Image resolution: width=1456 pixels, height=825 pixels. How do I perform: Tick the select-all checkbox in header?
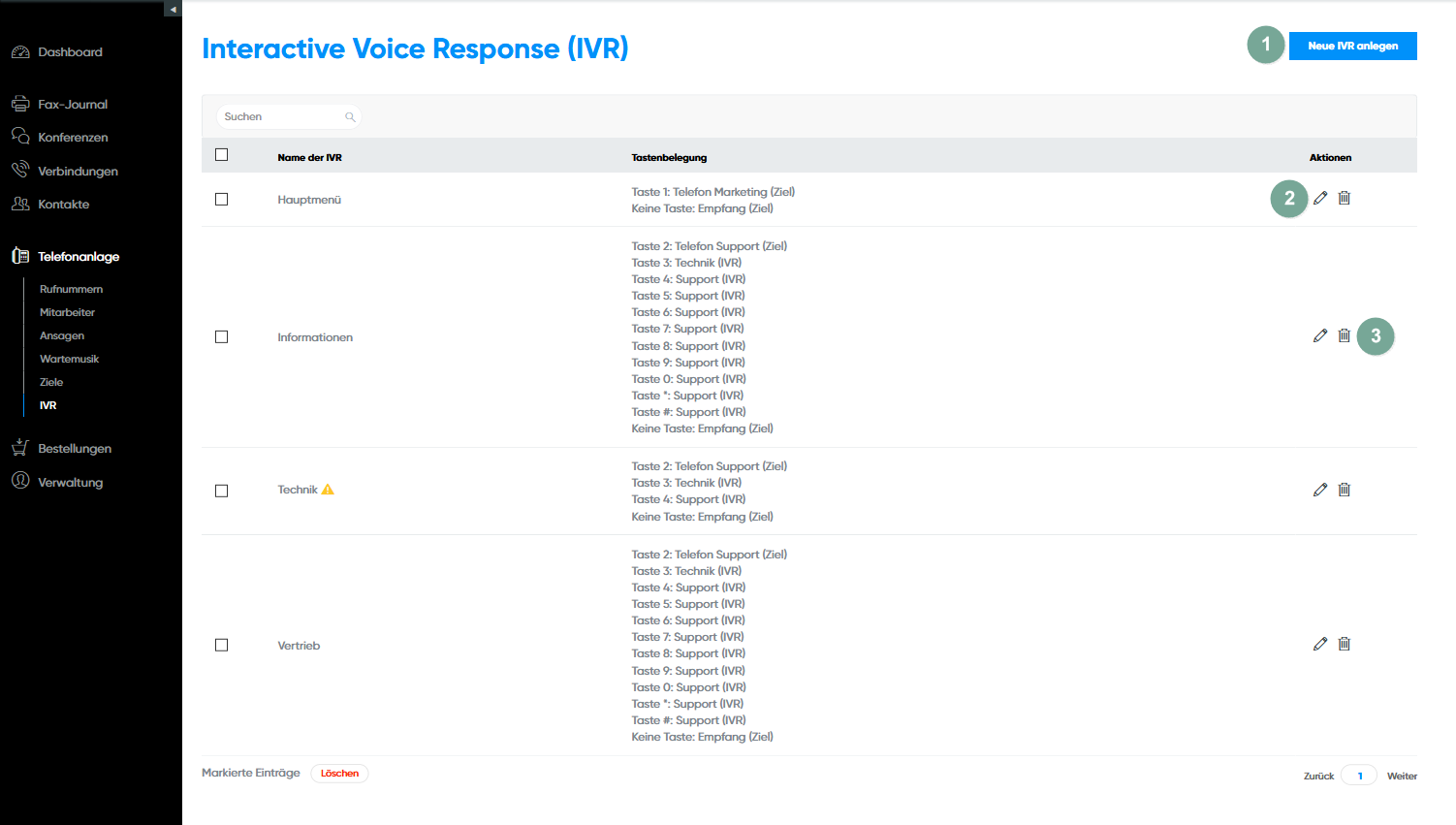222,155
